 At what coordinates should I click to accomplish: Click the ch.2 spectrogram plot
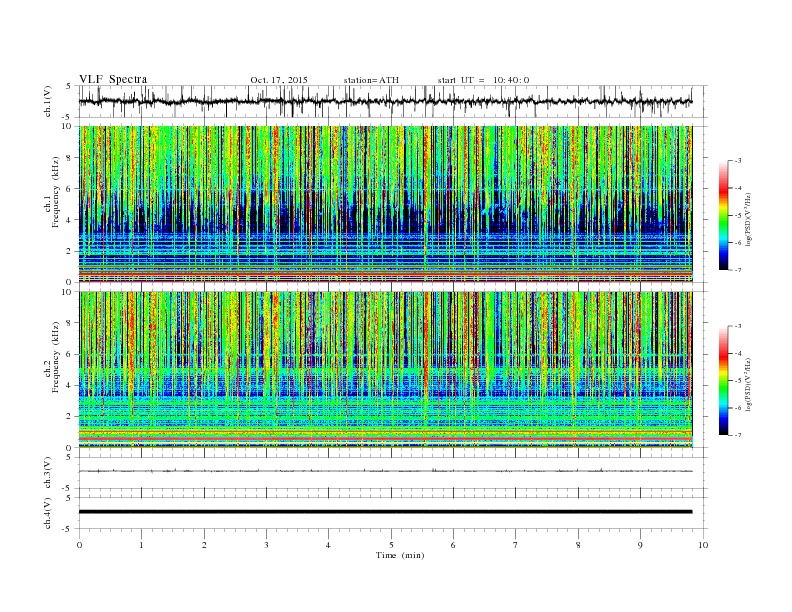tap(385, 370)
